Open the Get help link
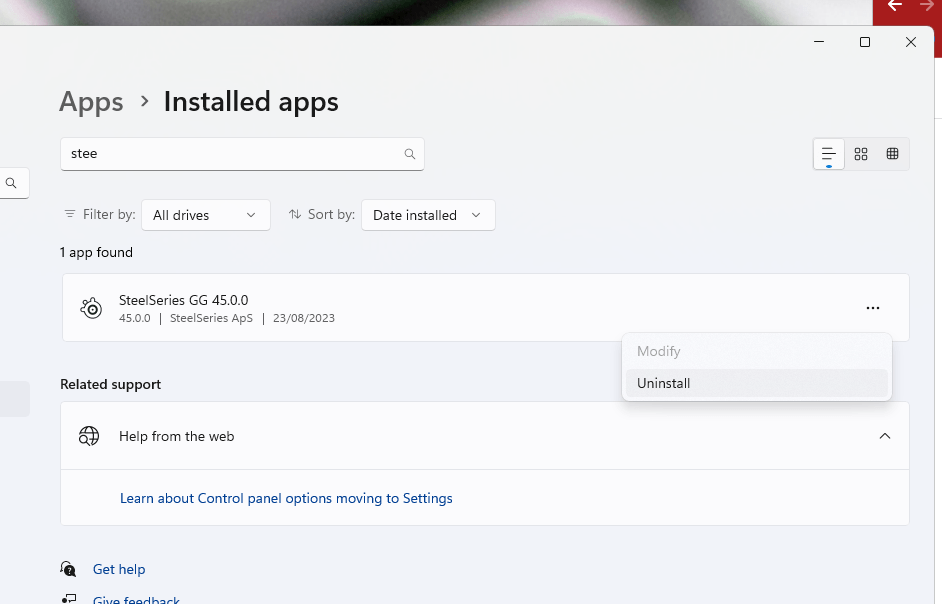 [x=119, y=569]
